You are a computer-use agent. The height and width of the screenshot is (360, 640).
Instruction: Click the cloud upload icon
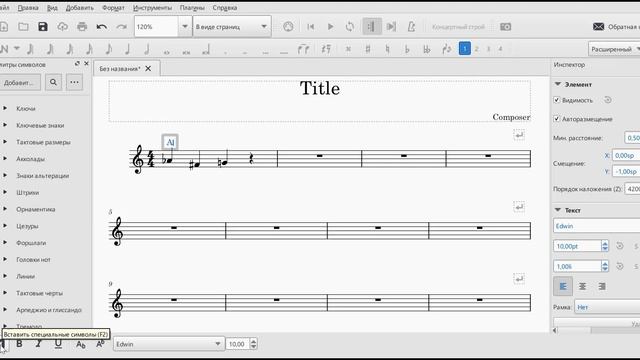click(62, 27)
